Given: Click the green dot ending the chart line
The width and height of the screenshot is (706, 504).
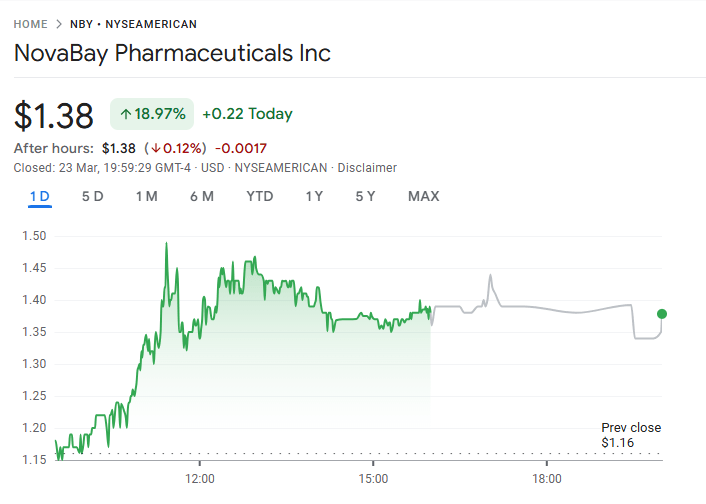Looking at the screenshot, I should tap(662, 314).
